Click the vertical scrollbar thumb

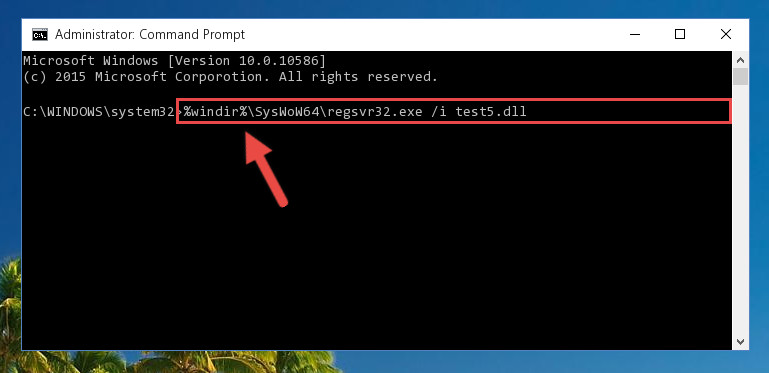pyautogui.click(x=741, y=77)
